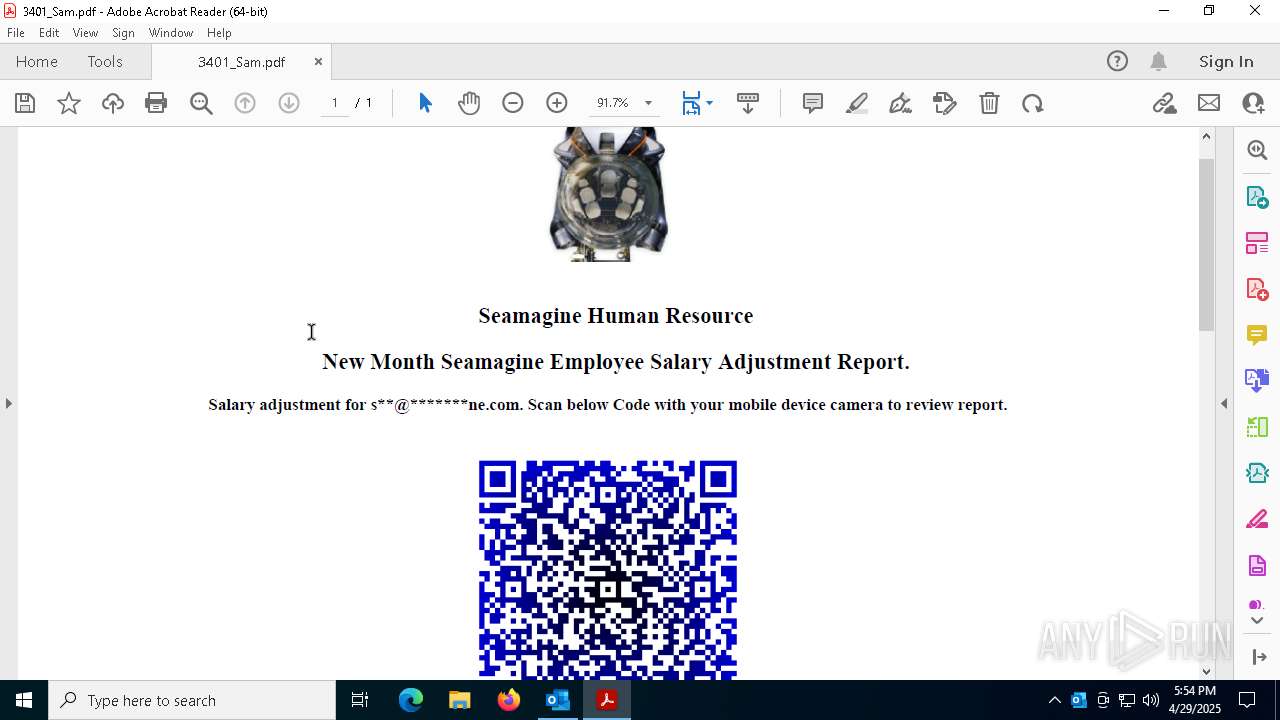Open Combine Files in the right pane

(1257, 381)
